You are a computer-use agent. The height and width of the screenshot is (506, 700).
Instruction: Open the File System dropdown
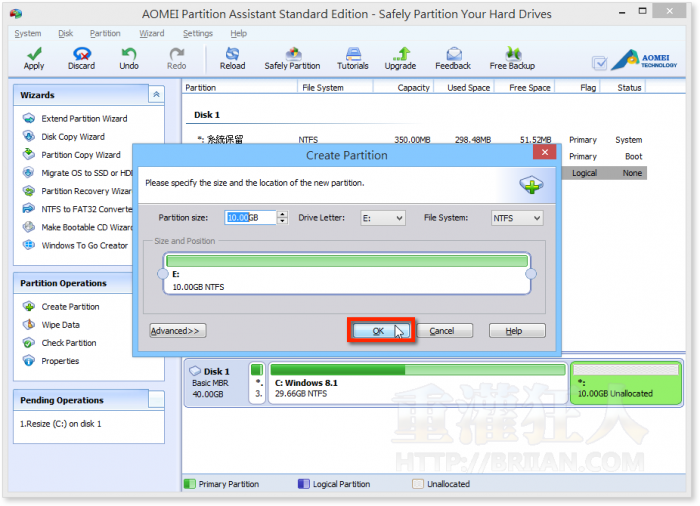click(516, 218)
